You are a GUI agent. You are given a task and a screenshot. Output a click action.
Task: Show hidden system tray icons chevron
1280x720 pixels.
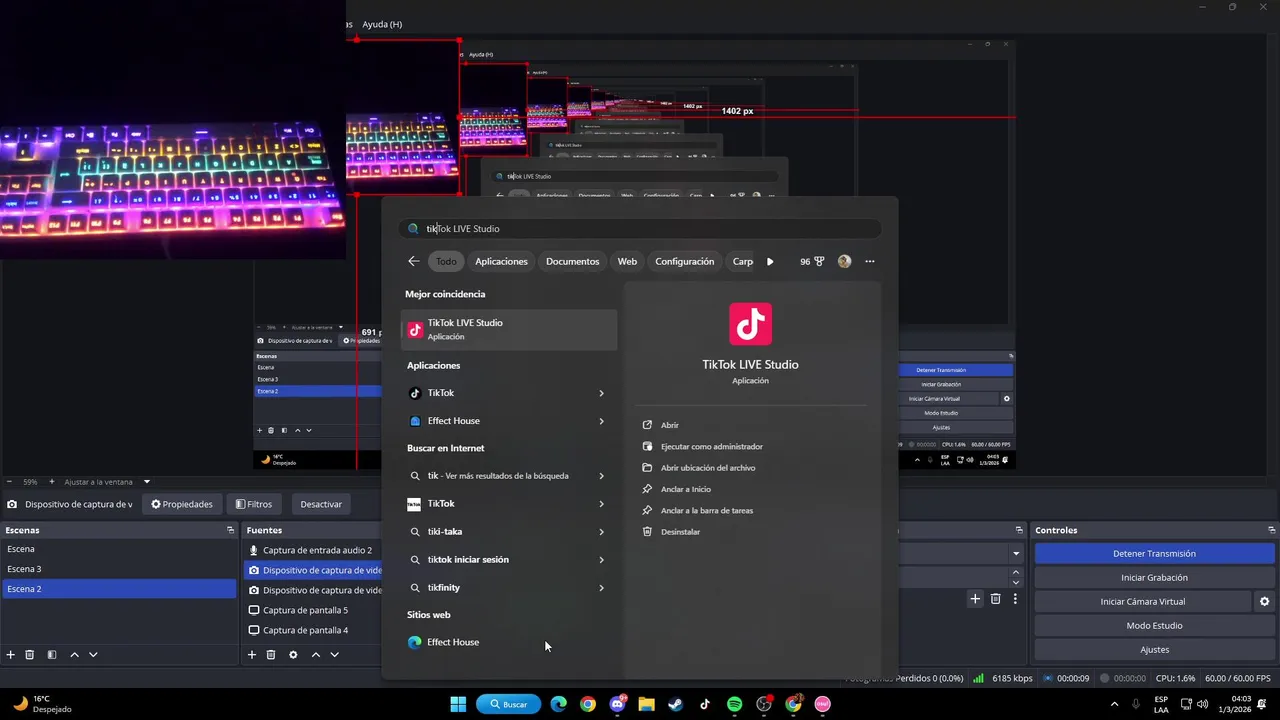coord(1115,704)
